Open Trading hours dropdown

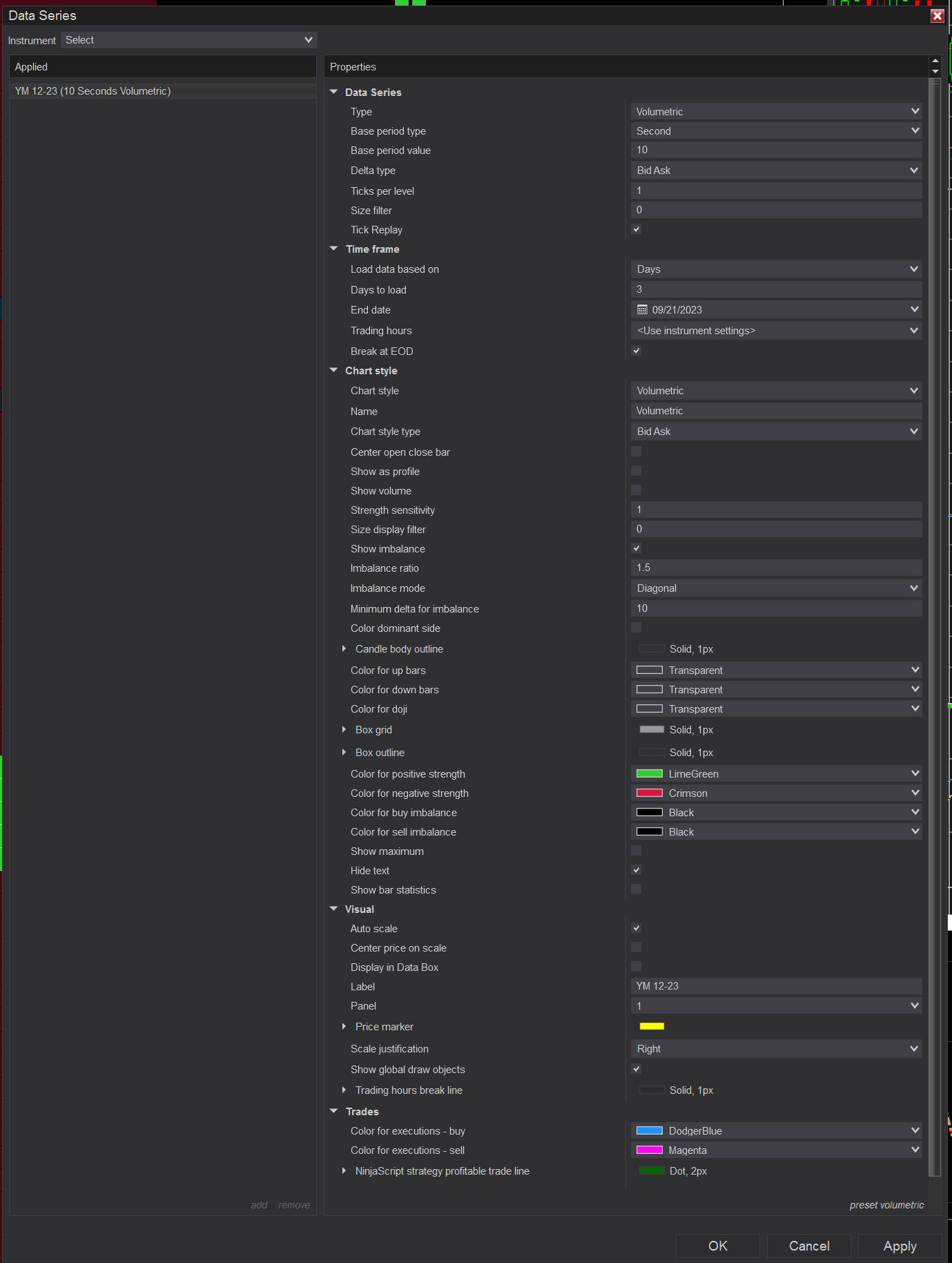777,330
